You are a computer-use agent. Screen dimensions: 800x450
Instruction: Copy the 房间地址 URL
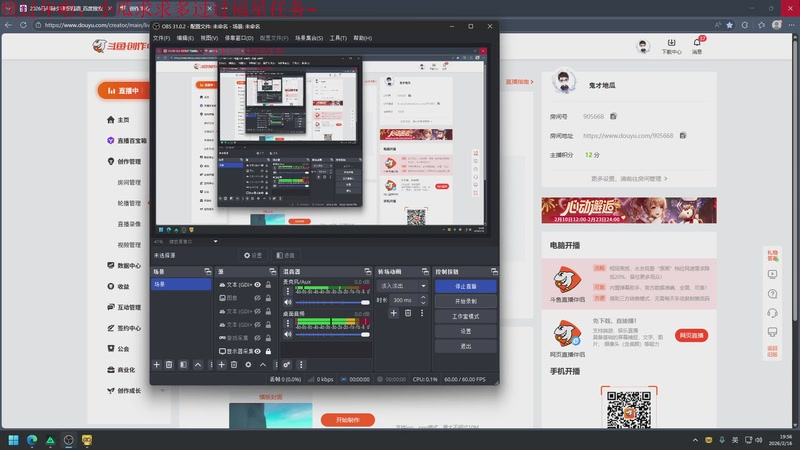(683, 135)
